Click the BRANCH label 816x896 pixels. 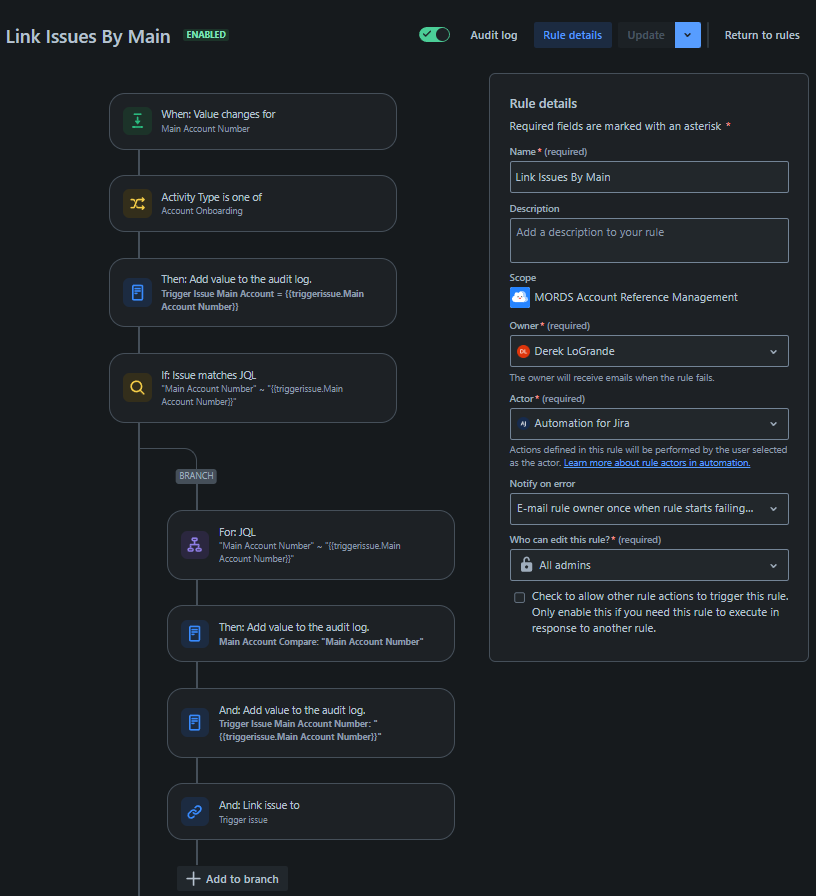click(196, 476)
